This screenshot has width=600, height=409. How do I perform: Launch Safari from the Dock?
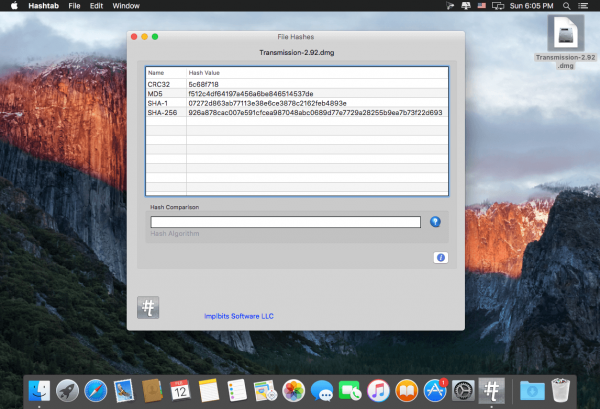96,391
